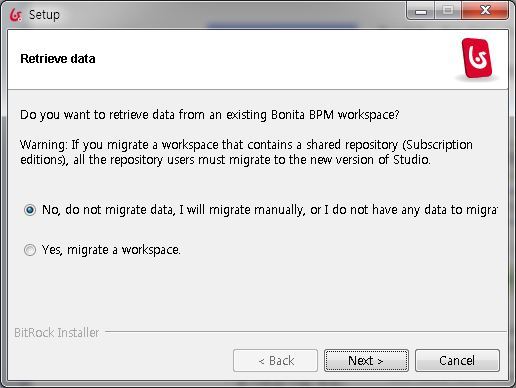Click the empty title bar area beside Setup
This screenshot has width=516, height=388.
point(233,15)
